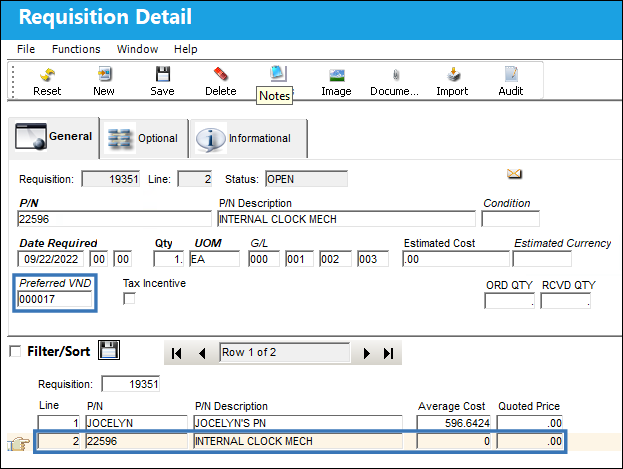
Task: Open Notes from the toolbar
Action: (x=278, y=74)
